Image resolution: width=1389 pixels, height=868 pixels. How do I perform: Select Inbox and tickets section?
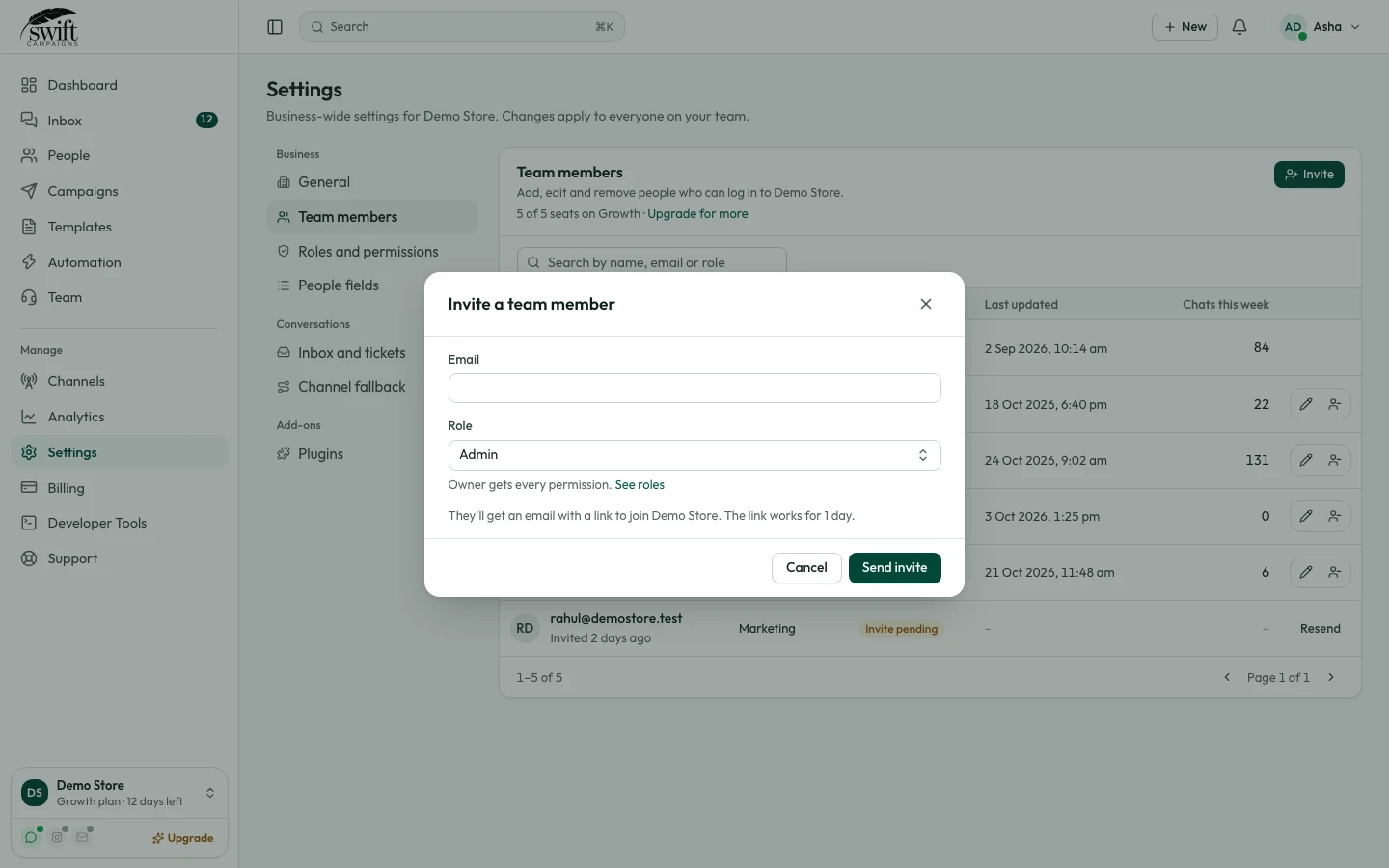click(345, 353)
